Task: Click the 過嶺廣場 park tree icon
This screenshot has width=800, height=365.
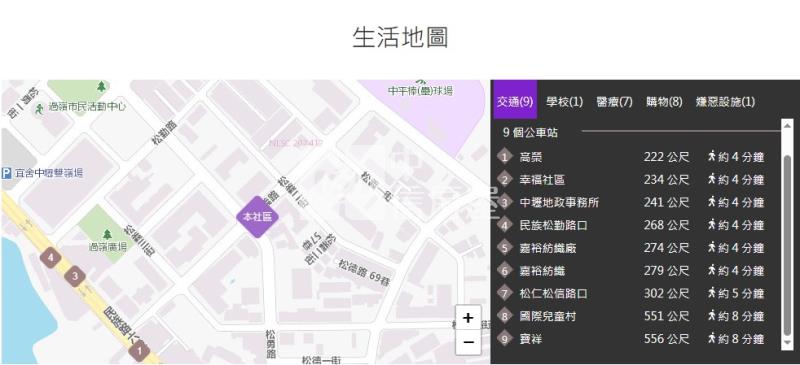Action: click(107, 234)
